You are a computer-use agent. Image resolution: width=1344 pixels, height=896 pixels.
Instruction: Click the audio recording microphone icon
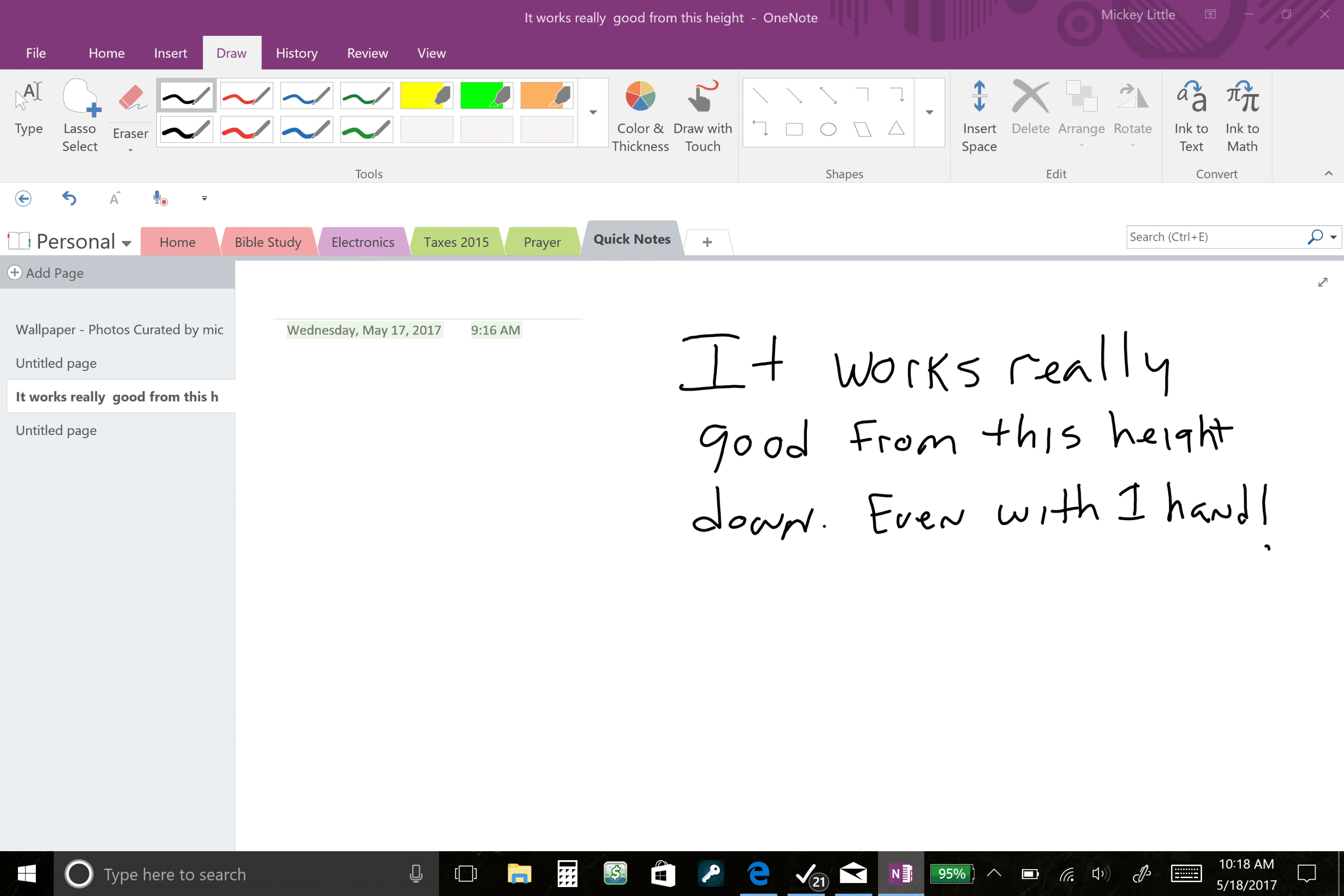pyautogui.click(x=159, y=198)
